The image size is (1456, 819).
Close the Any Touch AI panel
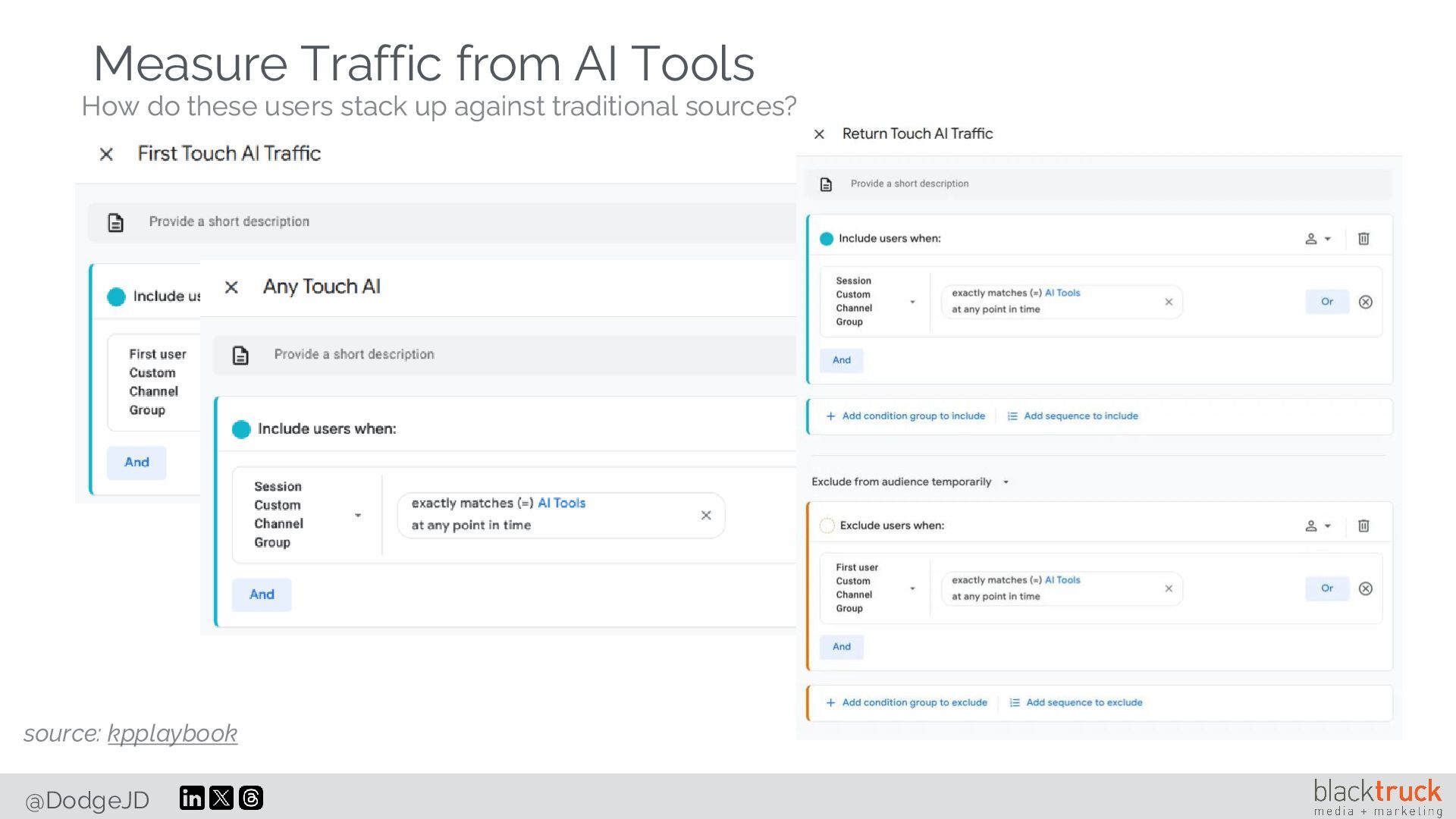[232, 287]
